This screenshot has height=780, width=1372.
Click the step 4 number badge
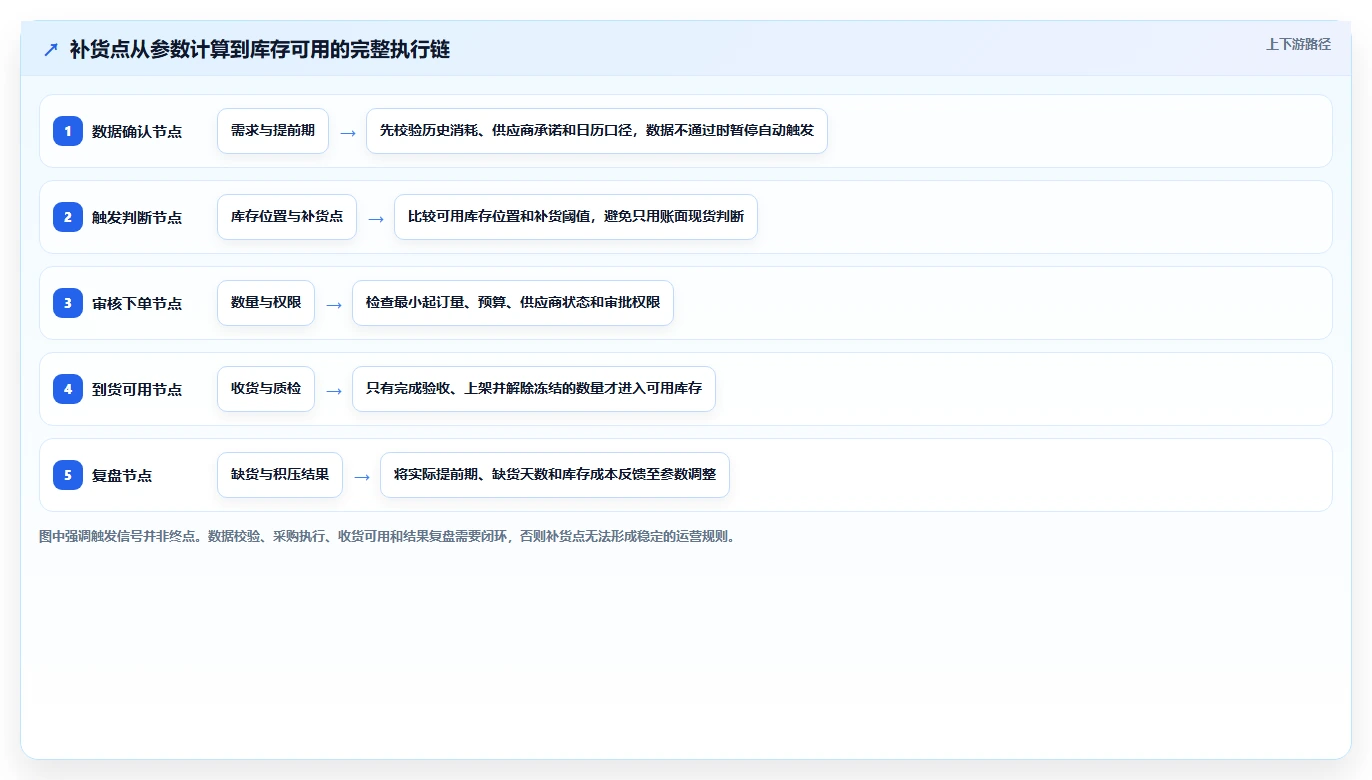(x=68, y=389)
